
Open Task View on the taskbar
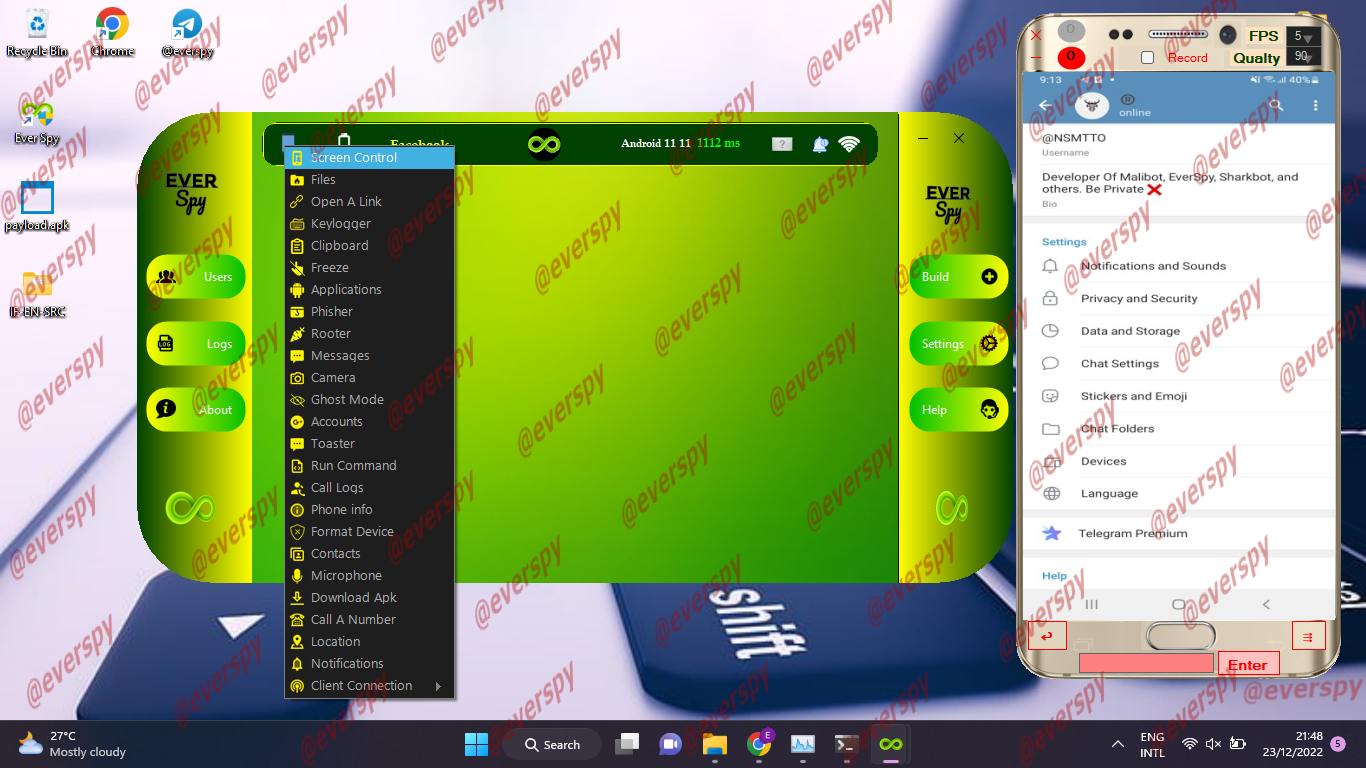(627, 744)
